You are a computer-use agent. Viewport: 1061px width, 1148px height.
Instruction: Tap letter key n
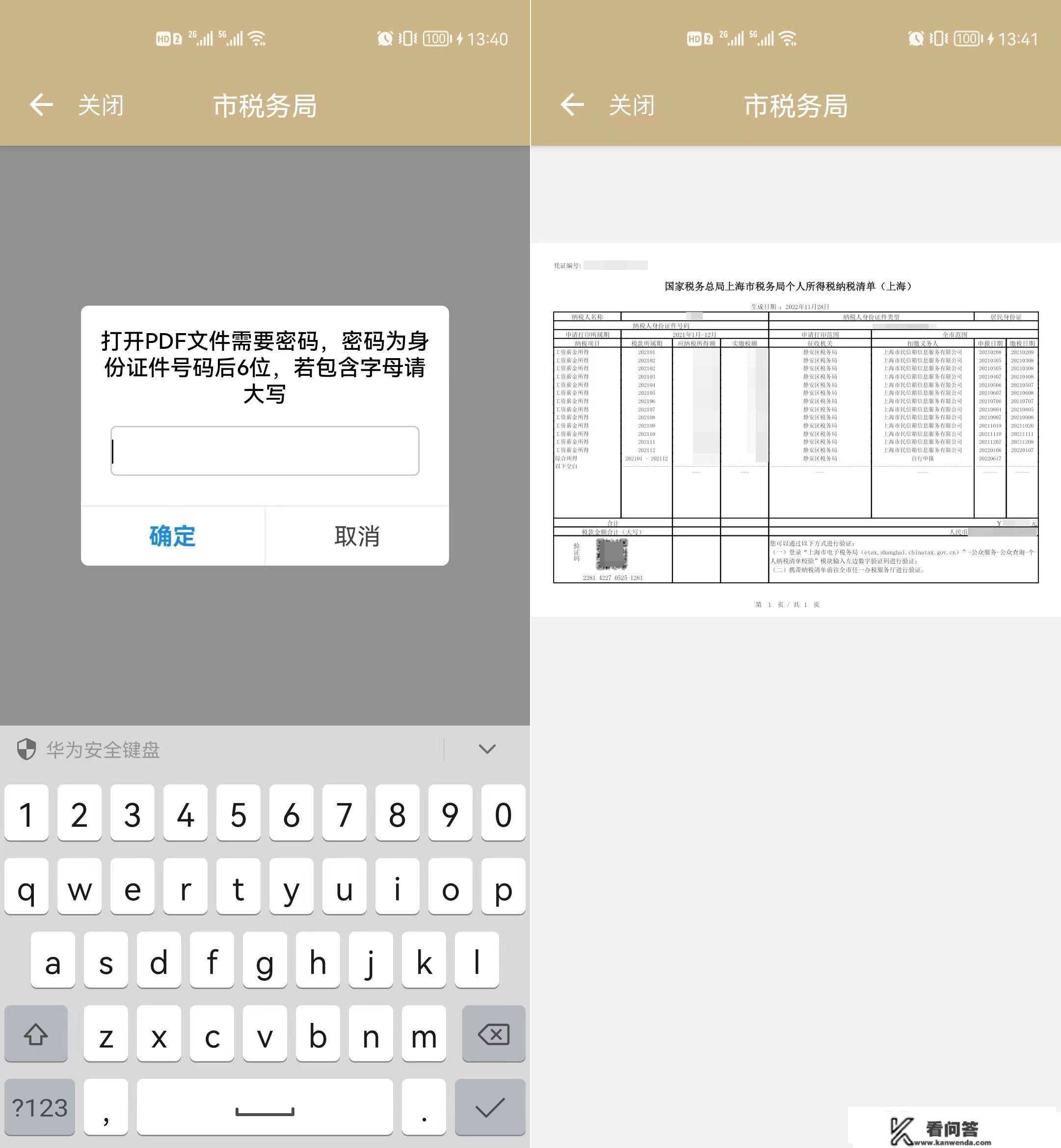pyautogui.click(x=371, y=1034)
